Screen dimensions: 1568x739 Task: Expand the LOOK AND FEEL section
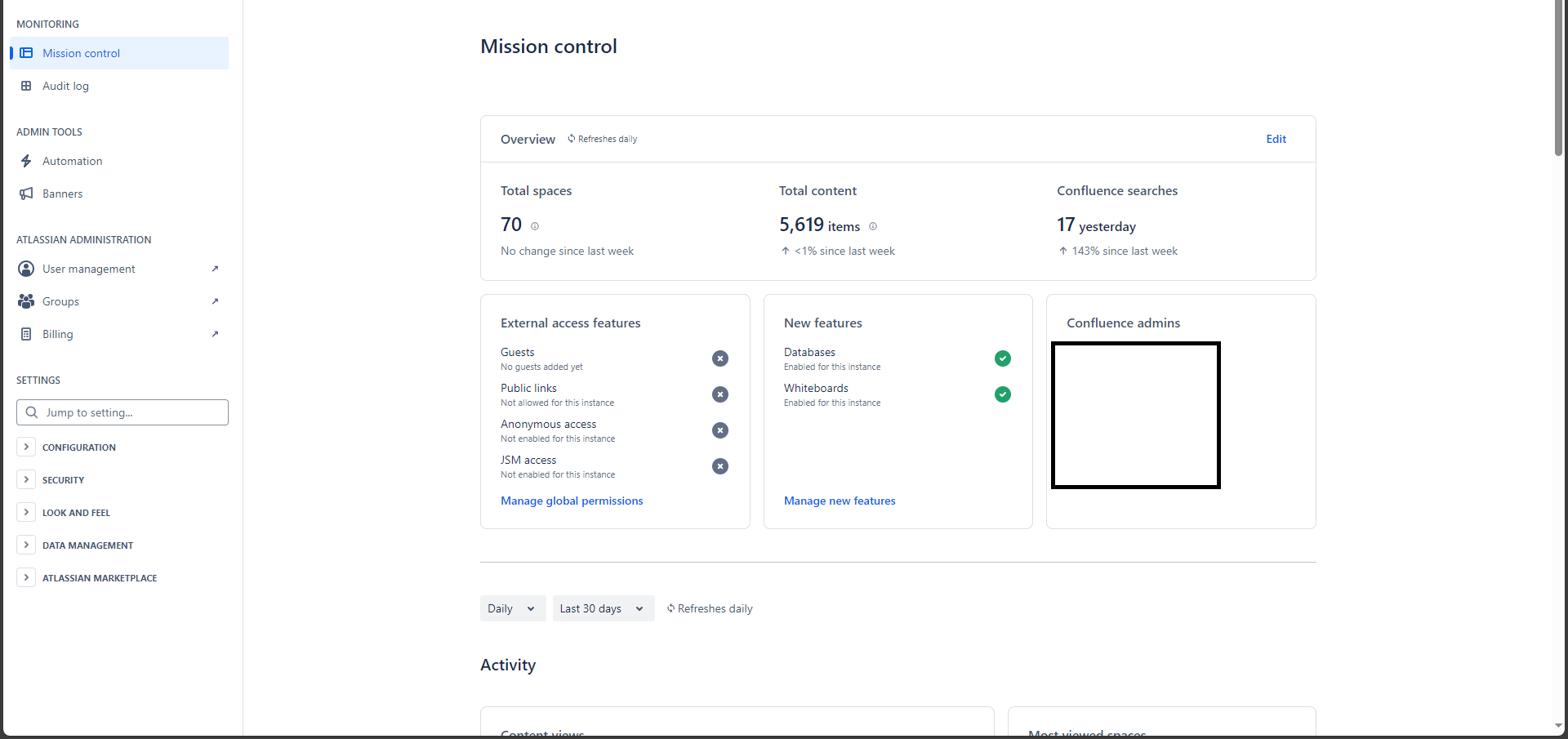tap(26, 512)
